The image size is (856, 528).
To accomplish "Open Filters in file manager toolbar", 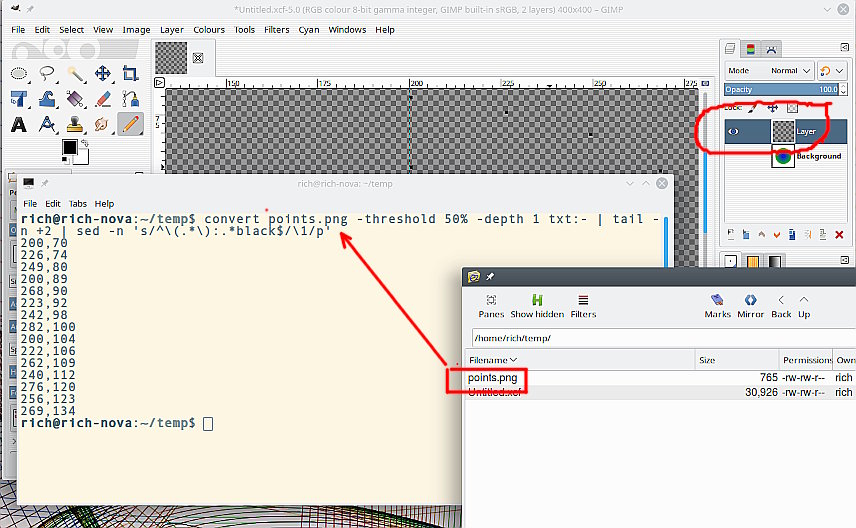I will click(583, 306).
